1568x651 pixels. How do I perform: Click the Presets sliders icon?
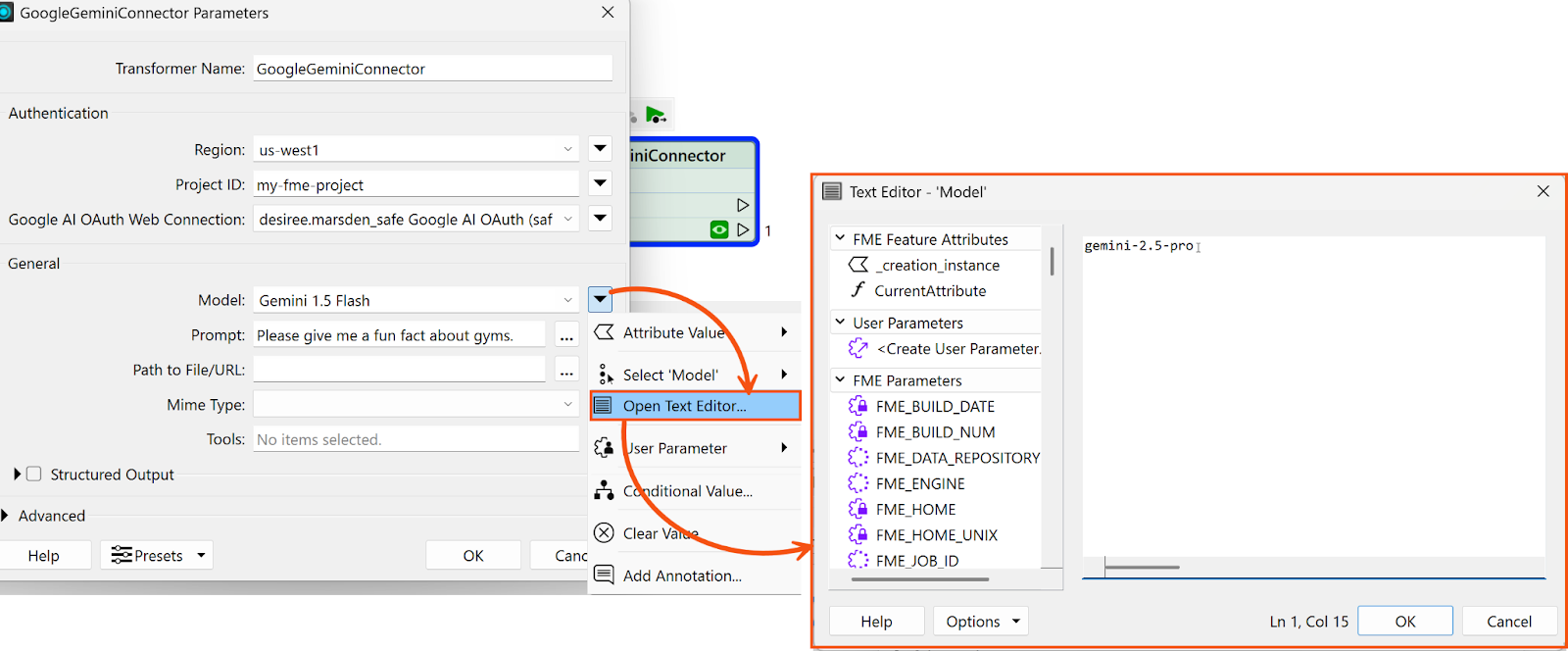[122, 555]
